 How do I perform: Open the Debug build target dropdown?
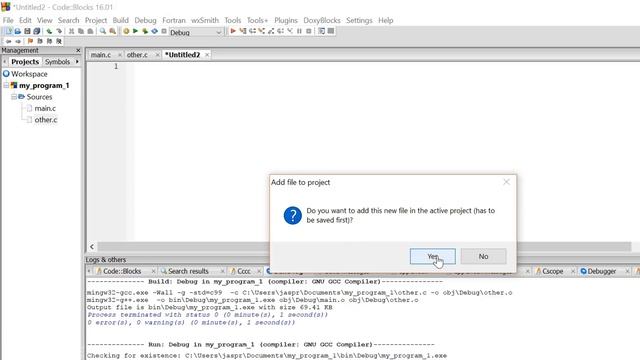point(196,32)
